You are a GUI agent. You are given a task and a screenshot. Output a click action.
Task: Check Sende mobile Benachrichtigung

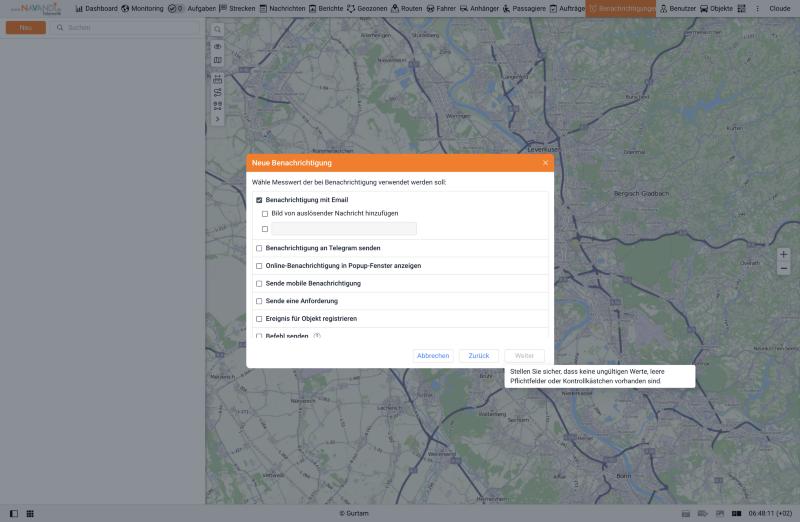pyautogui.click(x=259, y=284)
